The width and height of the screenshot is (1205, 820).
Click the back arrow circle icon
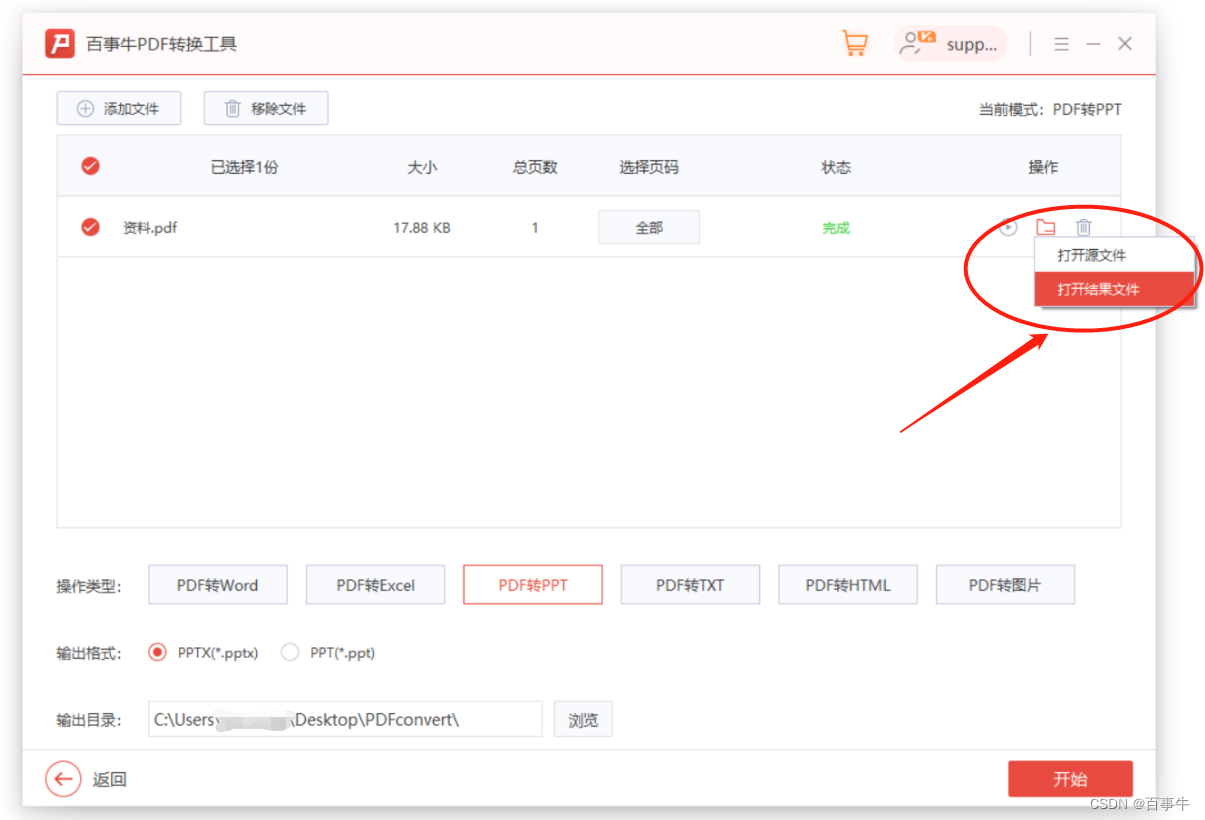pos(63,779)
